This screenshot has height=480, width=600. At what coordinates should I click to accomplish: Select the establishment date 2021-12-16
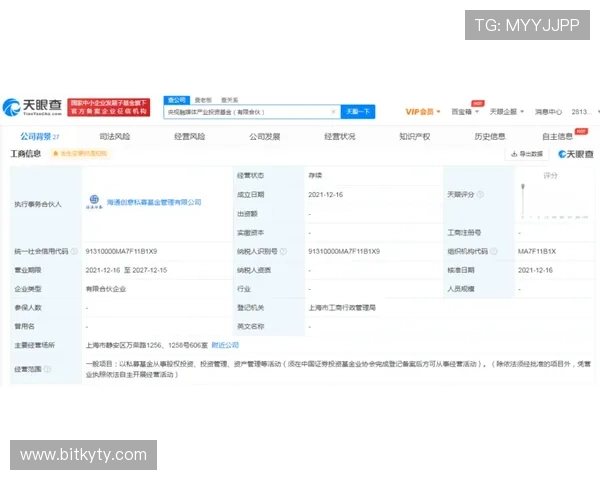(x=326, y=195)
